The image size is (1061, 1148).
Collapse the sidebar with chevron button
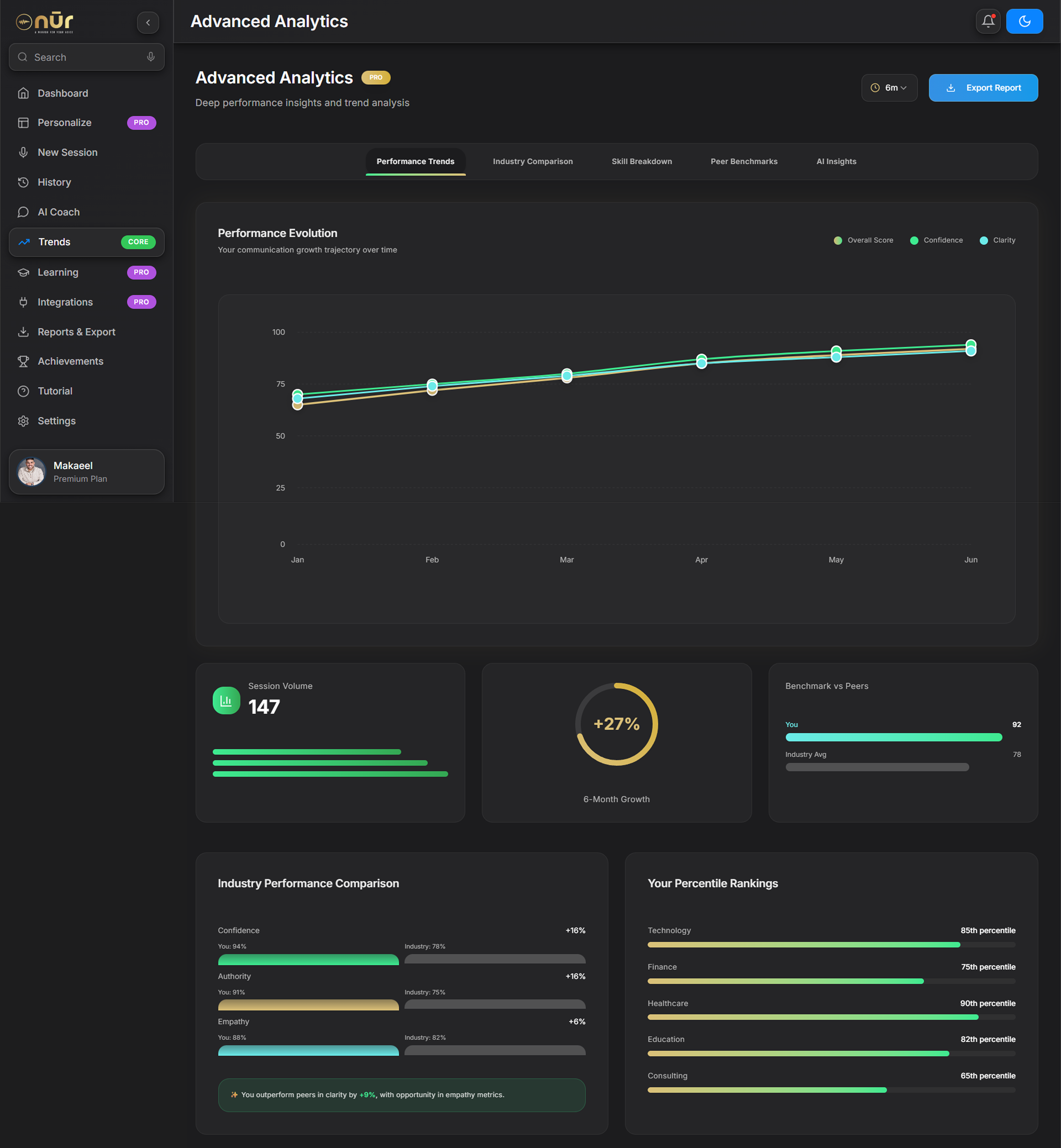tap(148, 22)
